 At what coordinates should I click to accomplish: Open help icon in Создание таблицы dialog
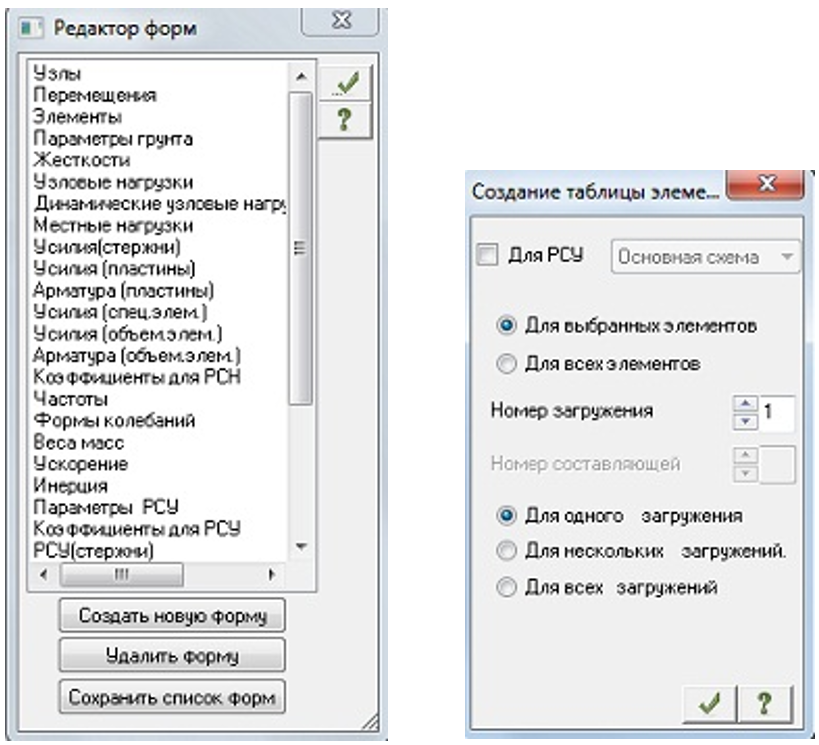tap(765, 704)
